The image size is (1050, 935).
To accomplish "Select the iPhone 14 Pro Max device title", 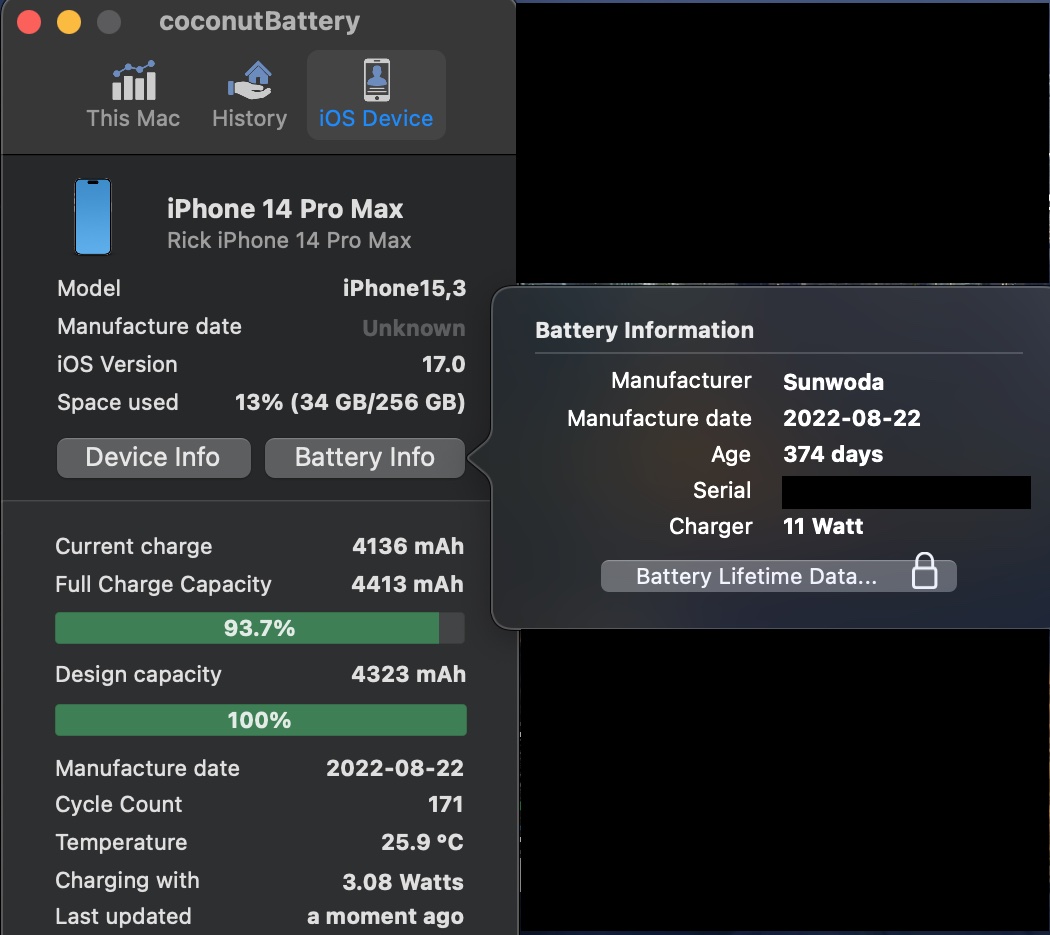I will pos(285,209).
